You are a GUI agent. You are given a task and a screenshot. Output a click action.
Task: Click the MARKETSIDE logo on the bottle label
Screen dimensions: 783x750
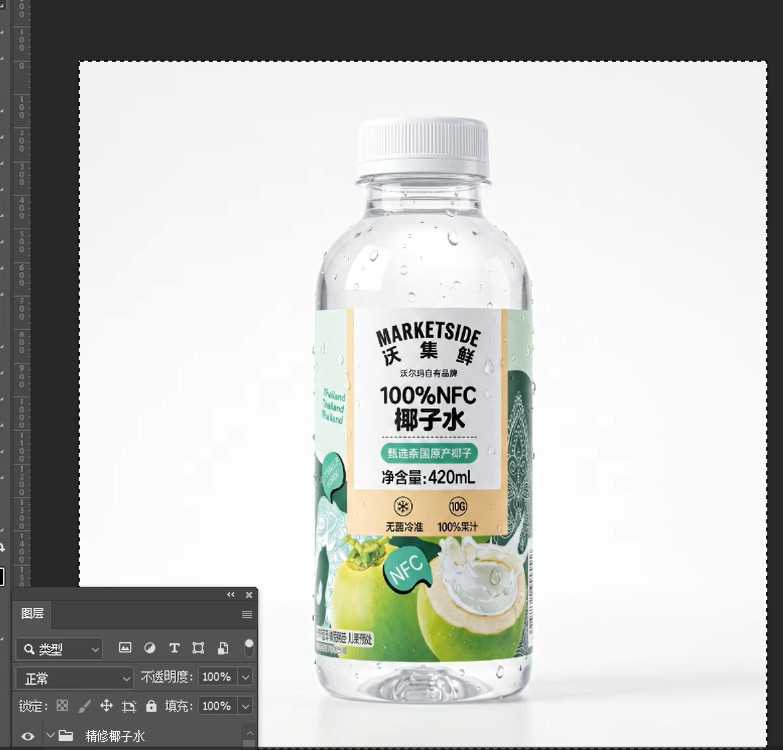[x=428, y=335]
